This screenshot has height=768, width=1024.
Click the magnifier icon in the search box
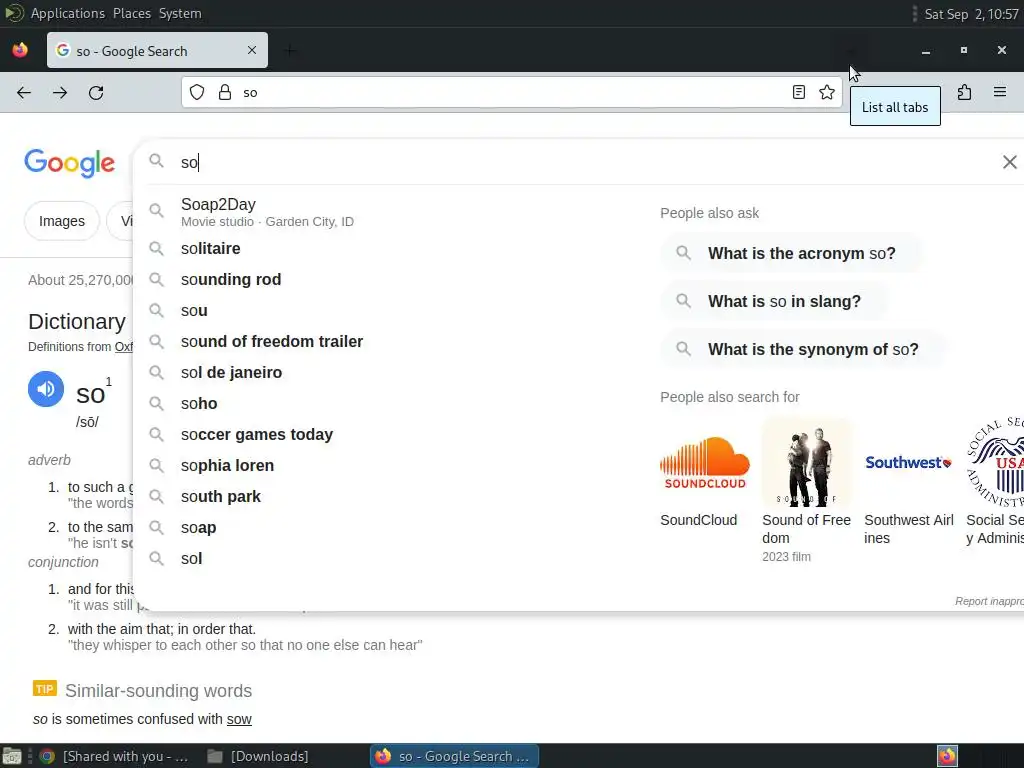click(156, 161)
